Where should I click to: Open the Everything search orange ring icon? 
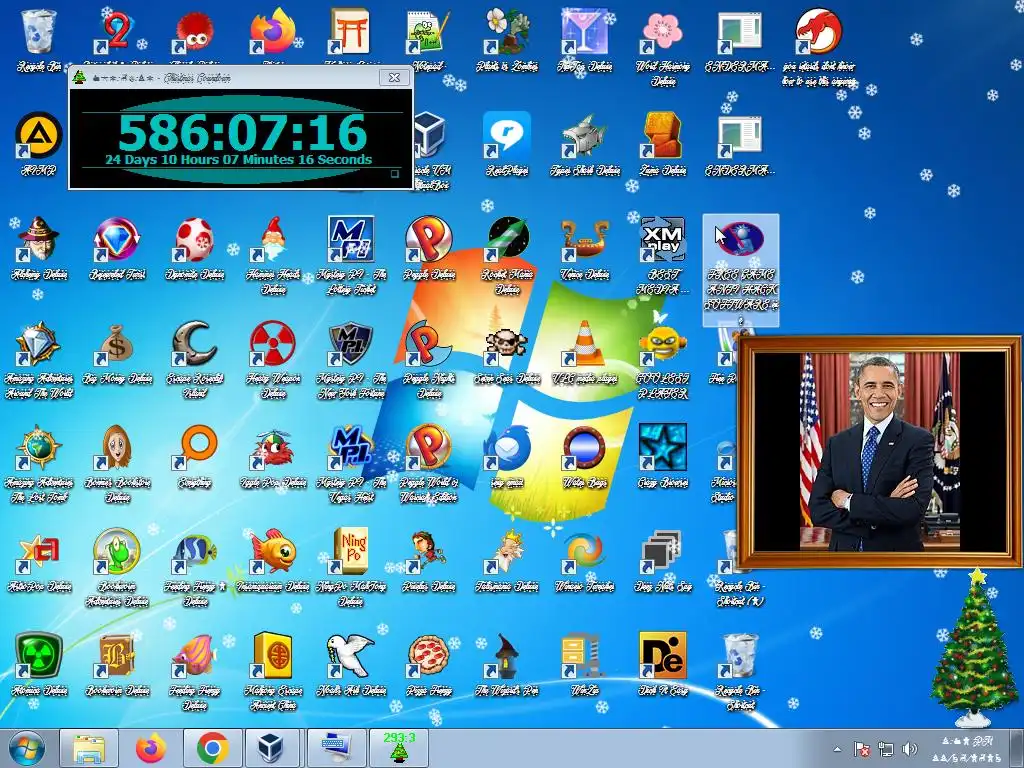pyautogui.click(x=195, y=448)
